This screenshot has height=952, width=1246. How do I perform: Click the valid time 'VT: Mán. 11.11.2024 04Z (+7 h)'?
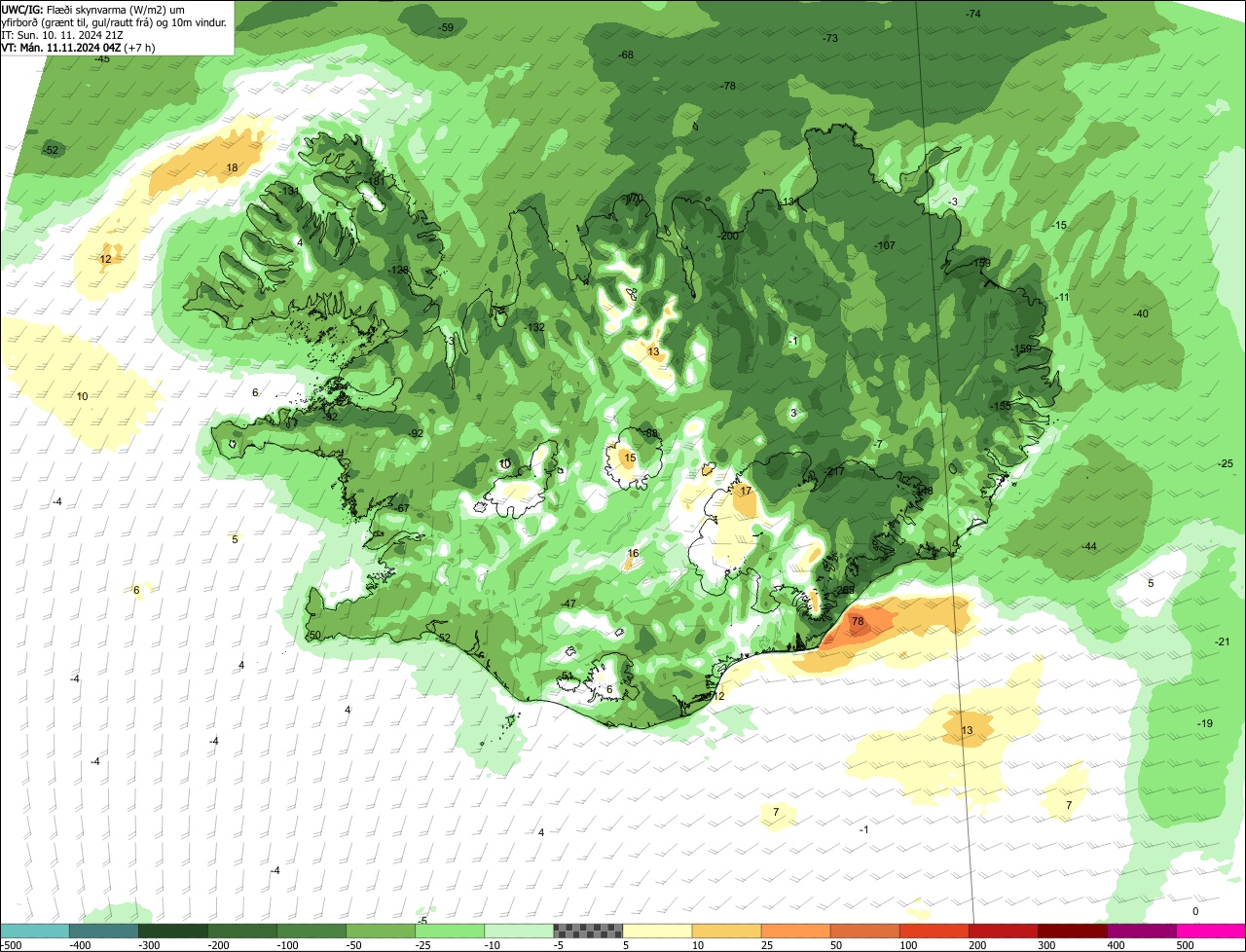click(x=79, y=47)
